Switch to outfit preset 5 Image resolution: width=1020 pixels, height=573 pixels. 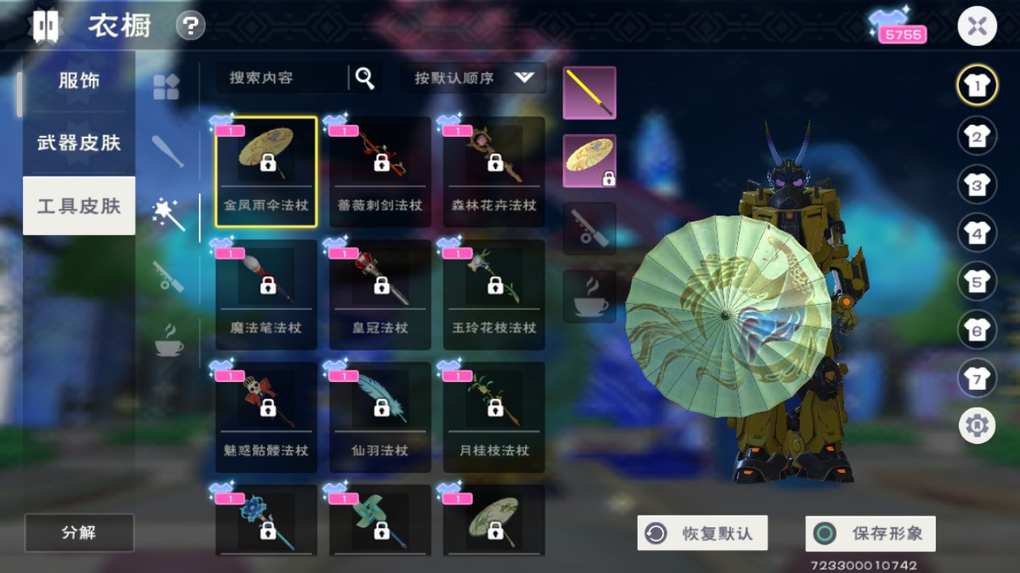(x=976, y=280)
